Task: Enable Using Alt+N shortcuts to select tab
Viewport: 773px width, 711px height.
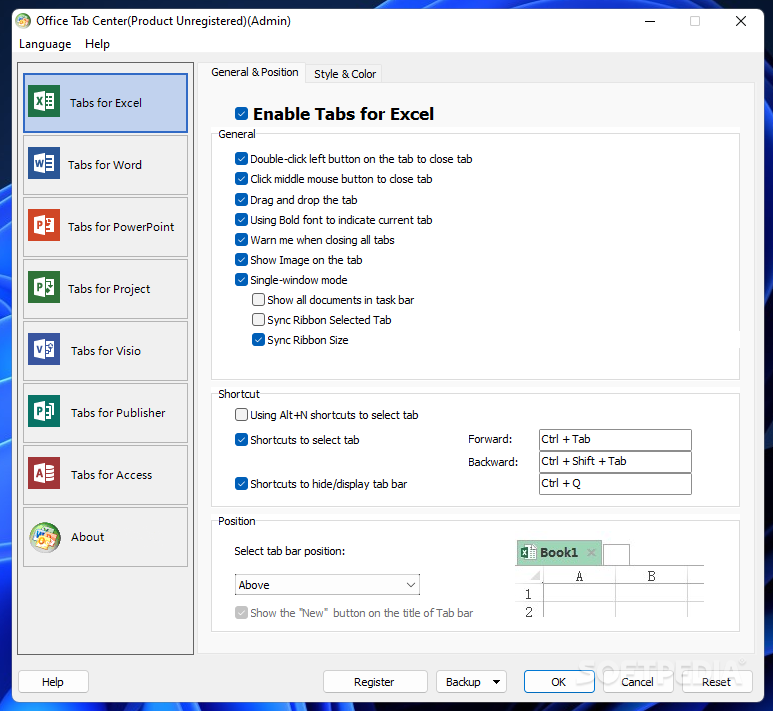Action: (241, 415)
